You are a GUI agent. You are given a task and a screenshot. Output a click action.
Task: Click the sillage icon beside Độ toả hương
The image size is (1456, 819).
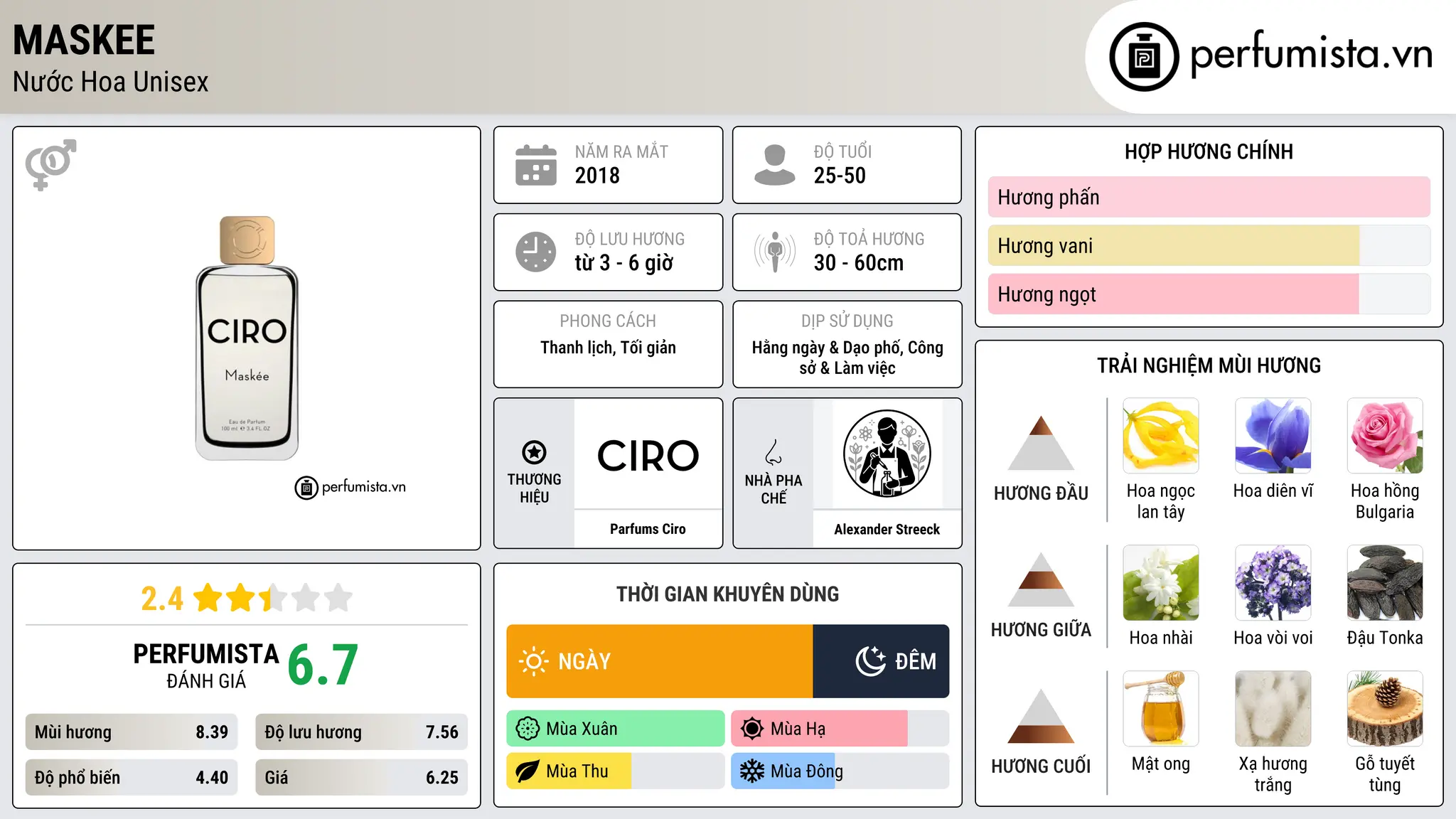pos(775,252)
